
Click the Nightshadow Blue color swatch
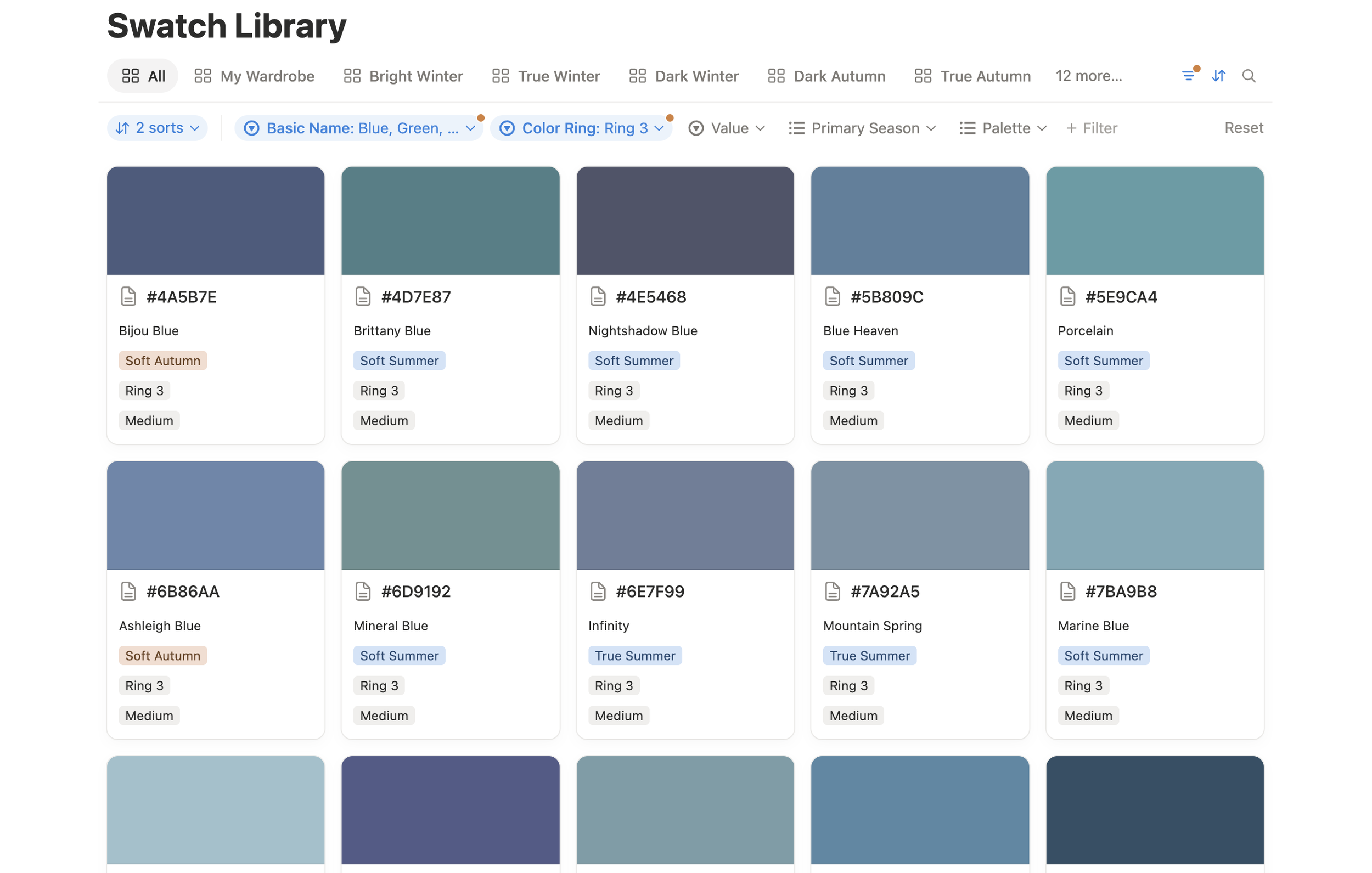pos(685,221)
